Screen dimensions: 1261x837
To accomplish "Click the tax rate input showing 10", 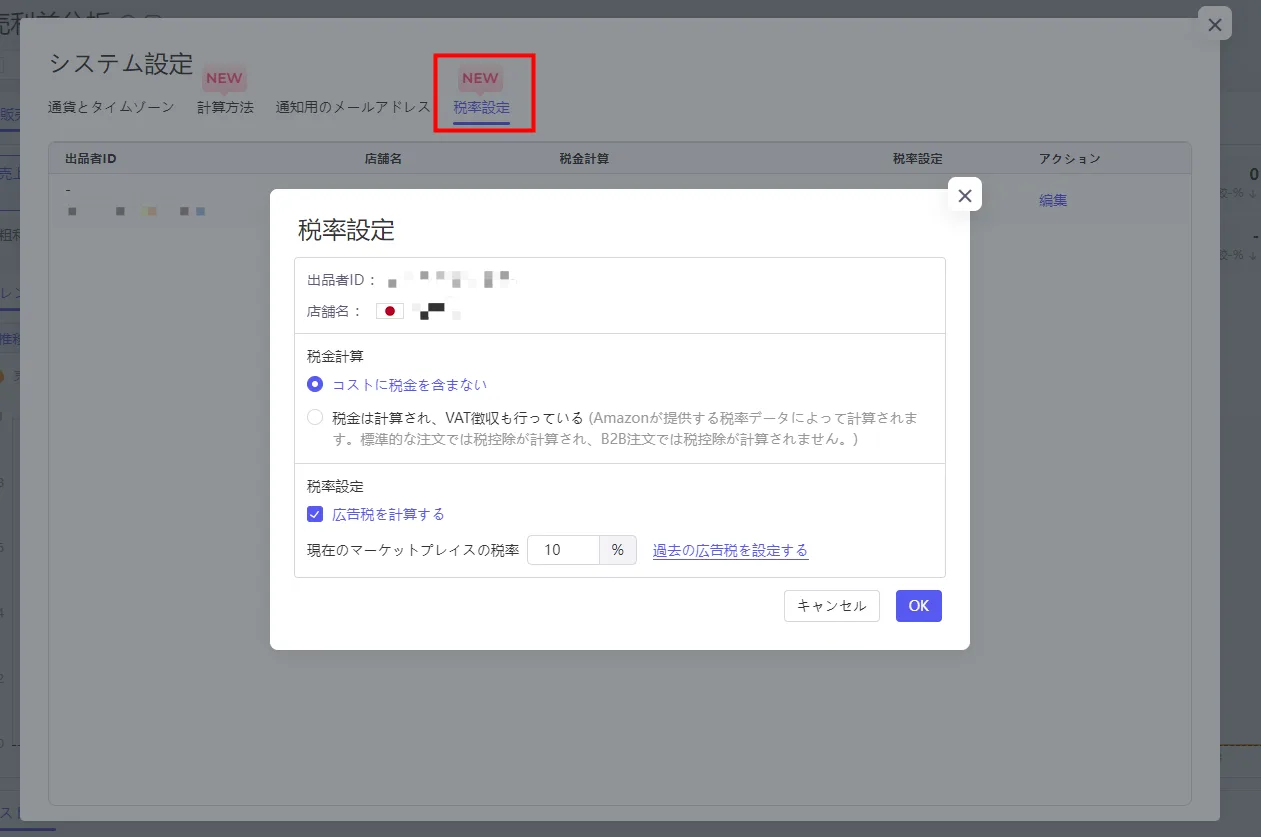I will [x=563, y=550].
